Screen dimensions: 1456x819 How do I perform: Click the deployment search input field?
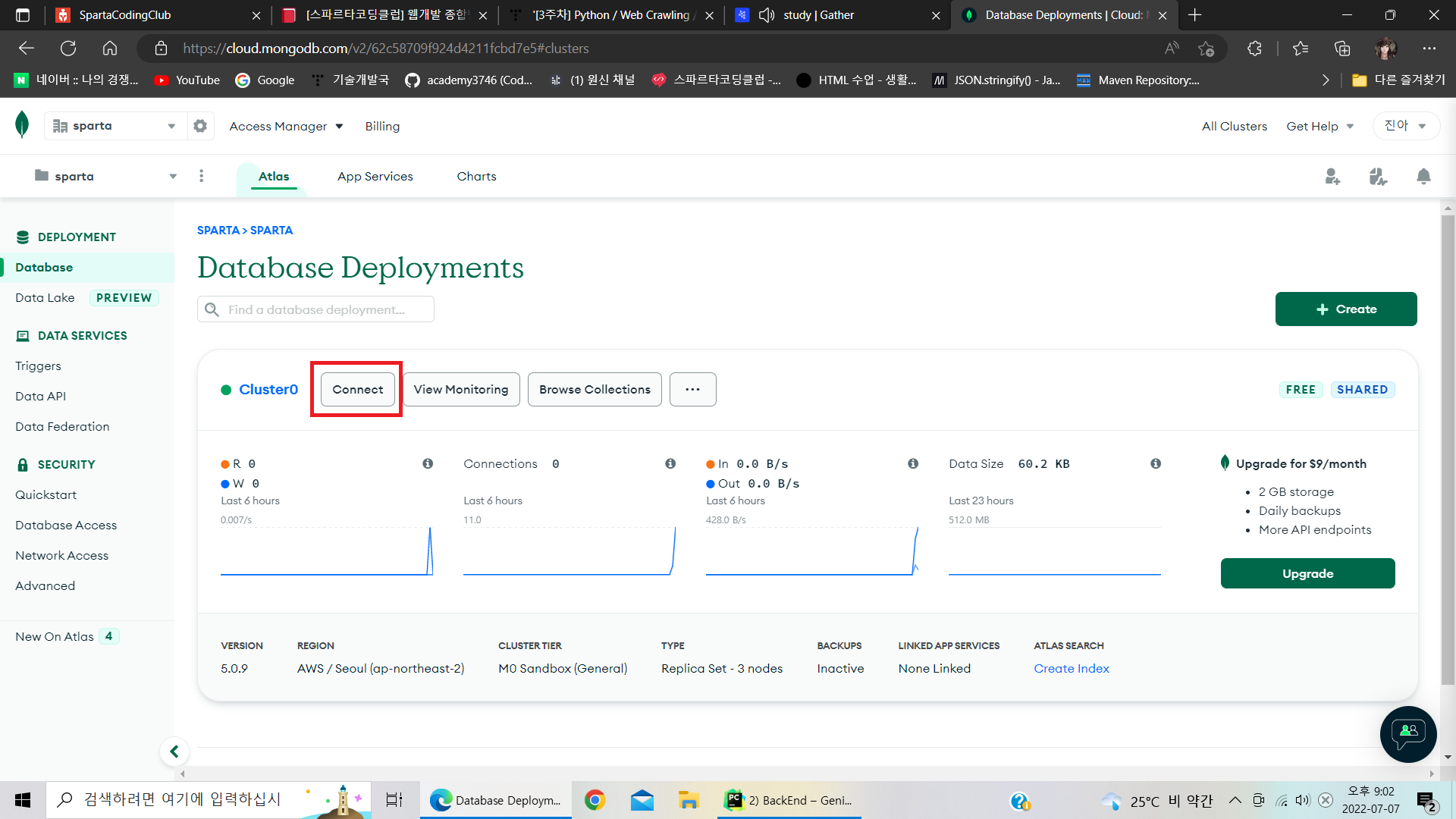coord(326,309)
